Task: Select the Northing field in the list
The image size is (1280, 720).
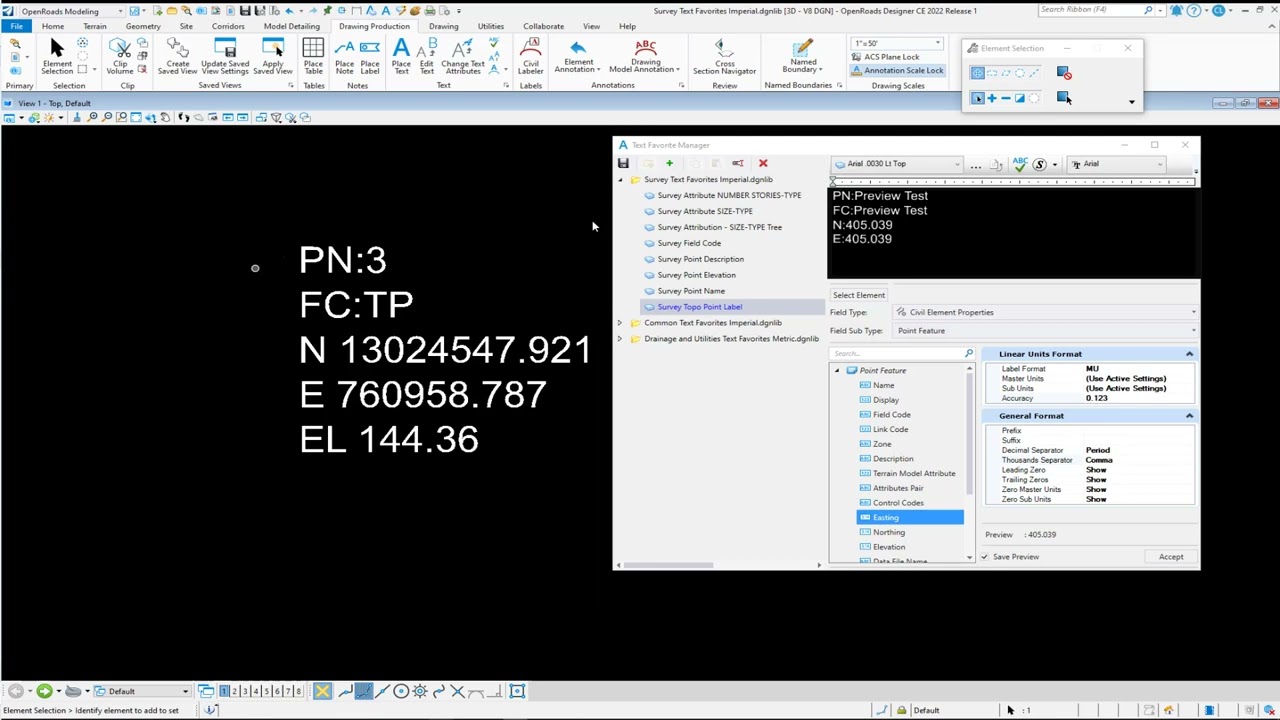Action: click(x=889, y=532)
